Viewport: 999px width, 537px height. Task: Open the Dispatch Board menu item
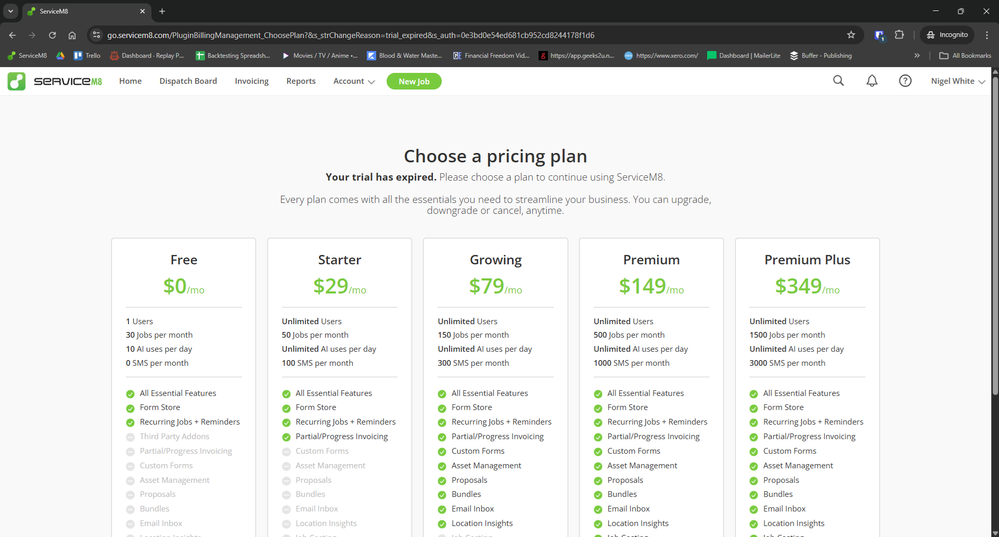[x=188, y=82]
